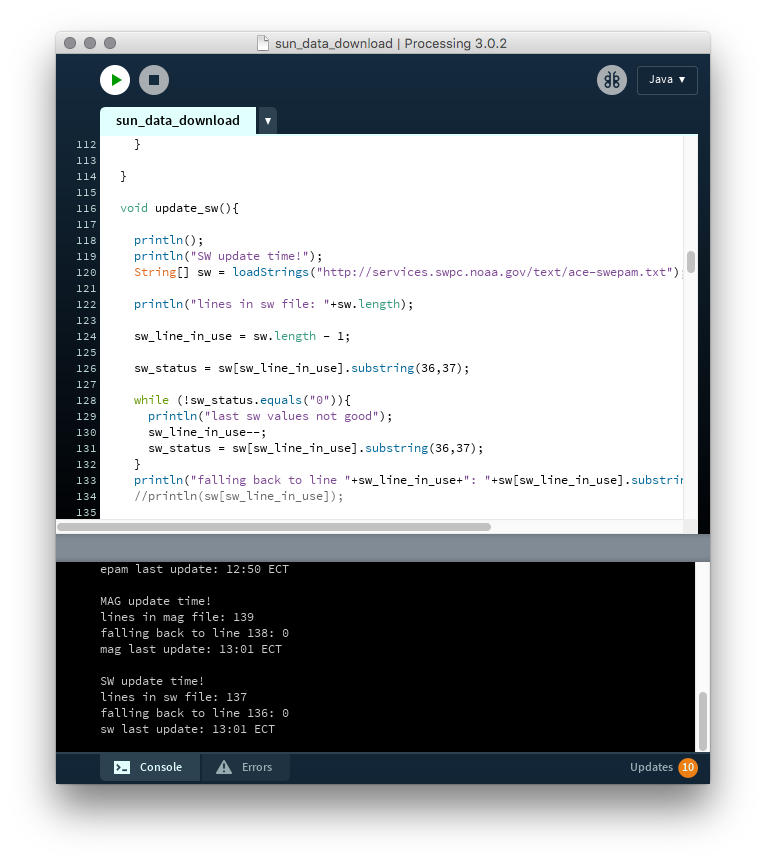
Task: Click the gray divider above the console
Action: click(383, 547)
